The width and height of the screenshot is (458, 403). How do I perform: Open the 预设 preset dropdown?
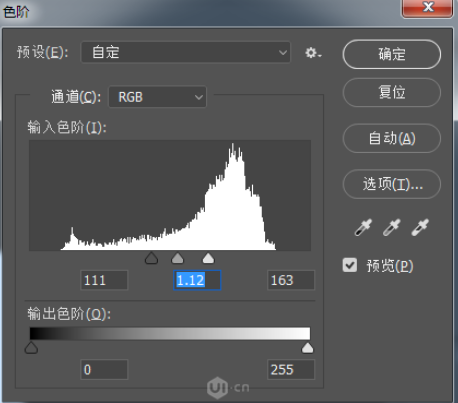click(186, 52)
